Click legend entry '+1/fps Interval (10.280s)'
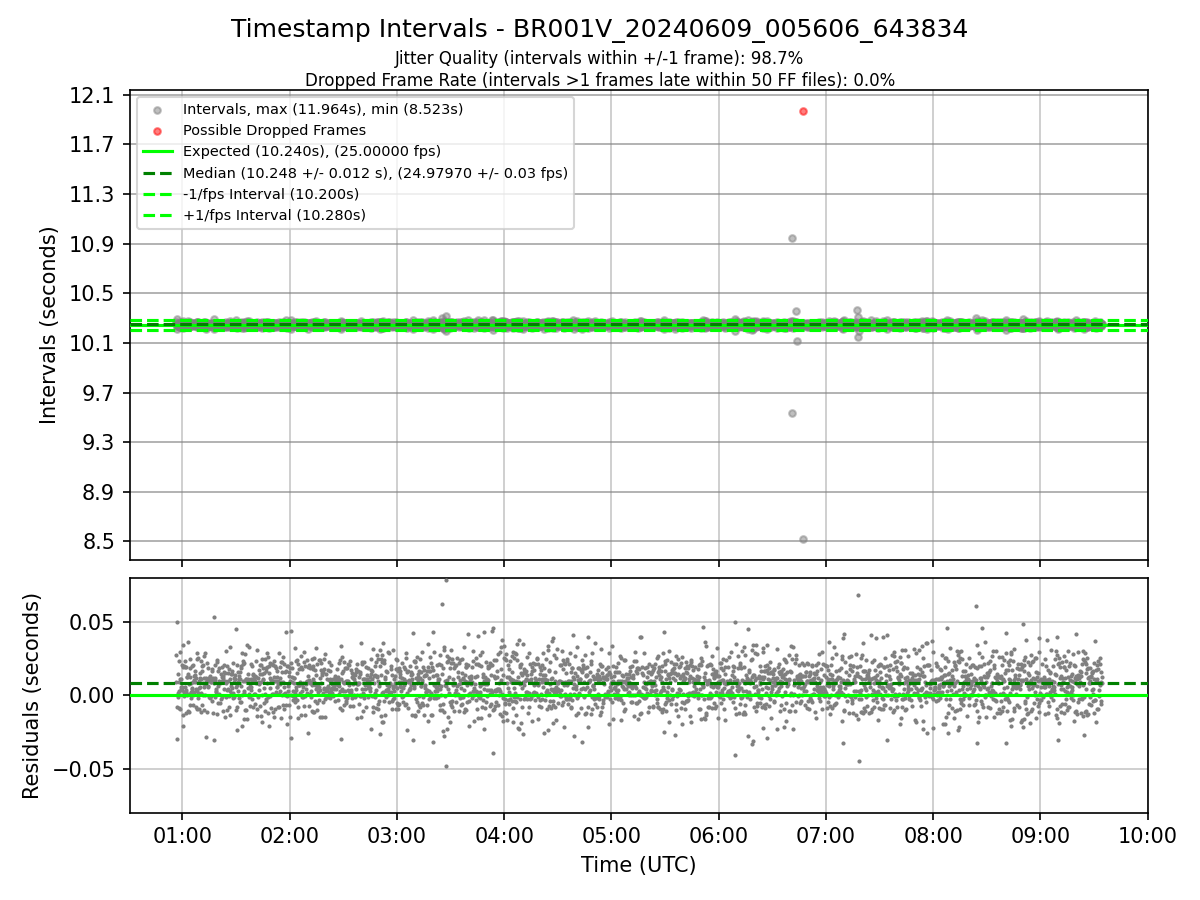The width and height of the screenshot is (1200, 900). point(274,215)
